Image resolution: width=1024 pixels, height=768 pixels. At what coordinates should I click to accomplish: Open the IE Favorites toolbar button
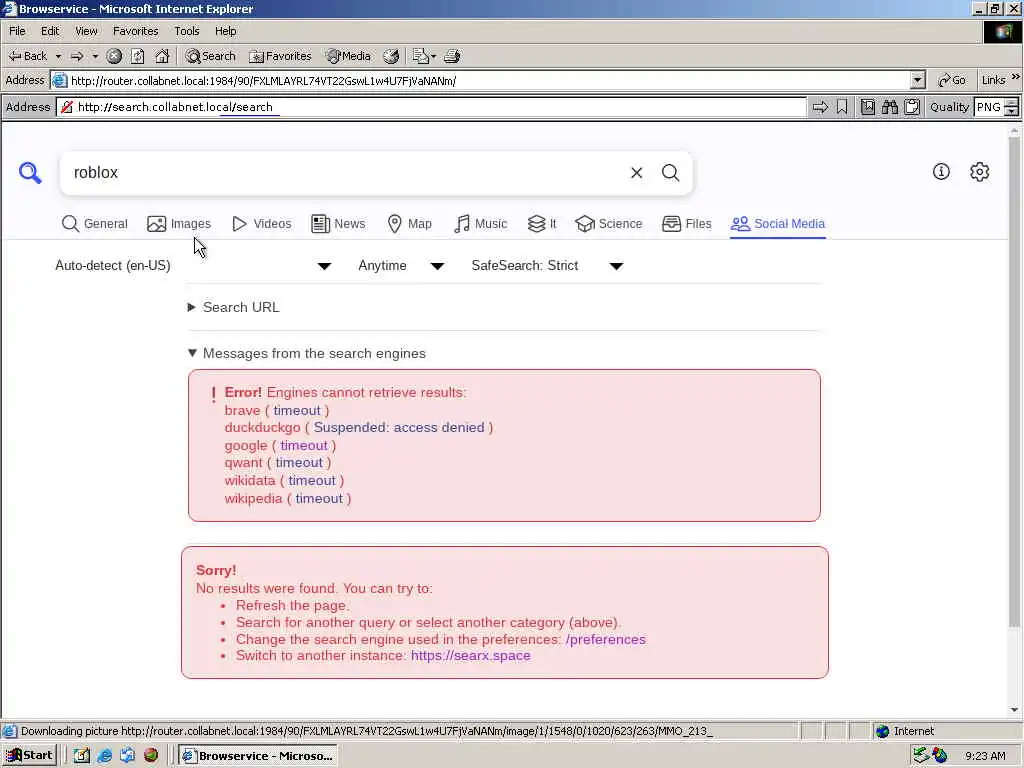280,56
